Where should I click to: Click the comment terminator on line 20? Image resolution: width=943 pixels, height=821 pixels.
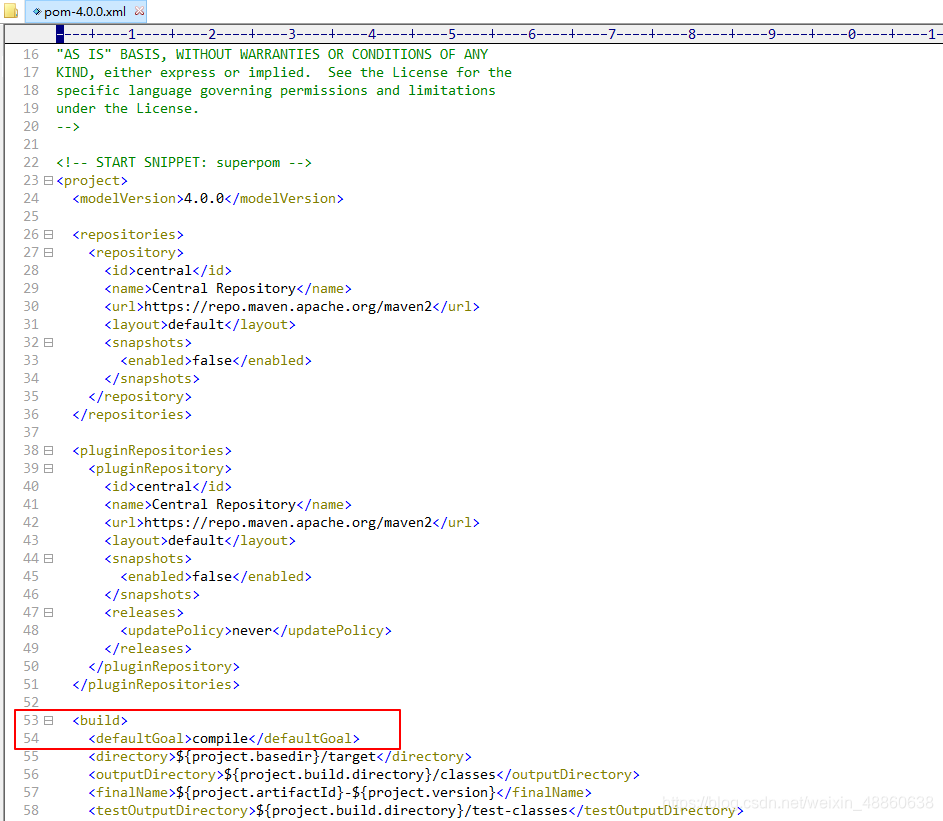point(68,126)
